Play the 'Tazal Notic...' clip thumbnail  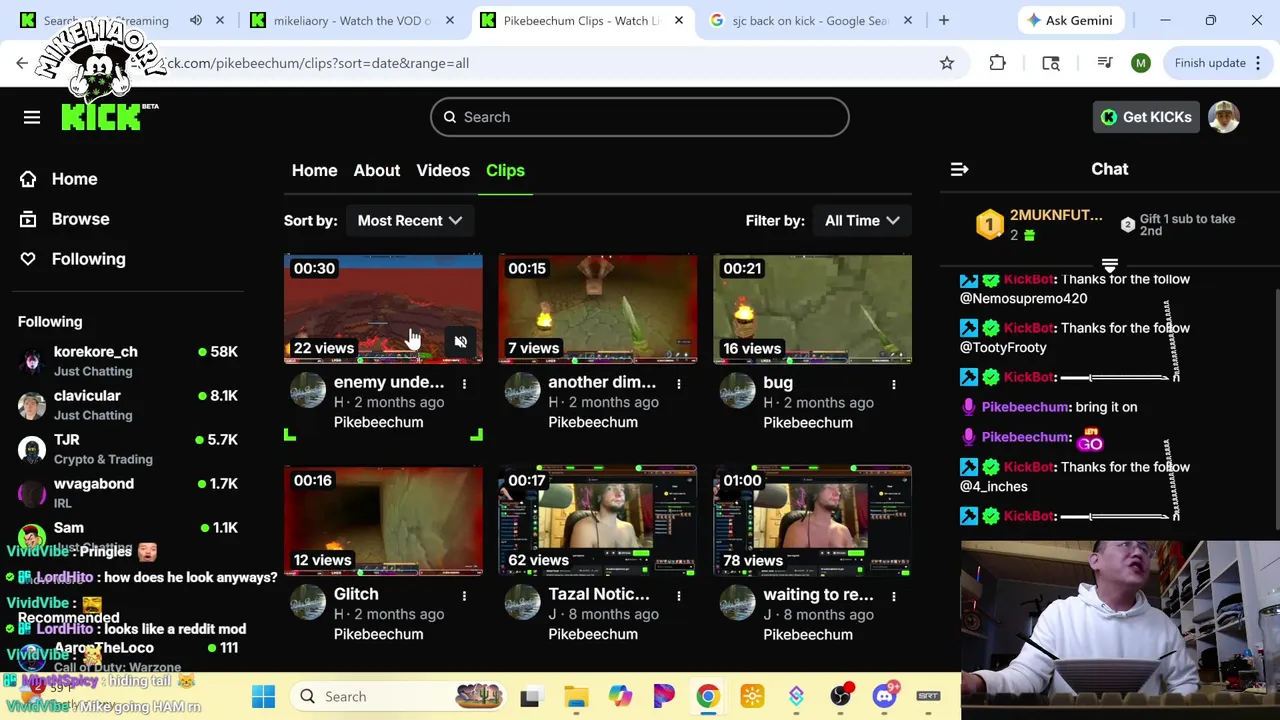pos(598,521)
